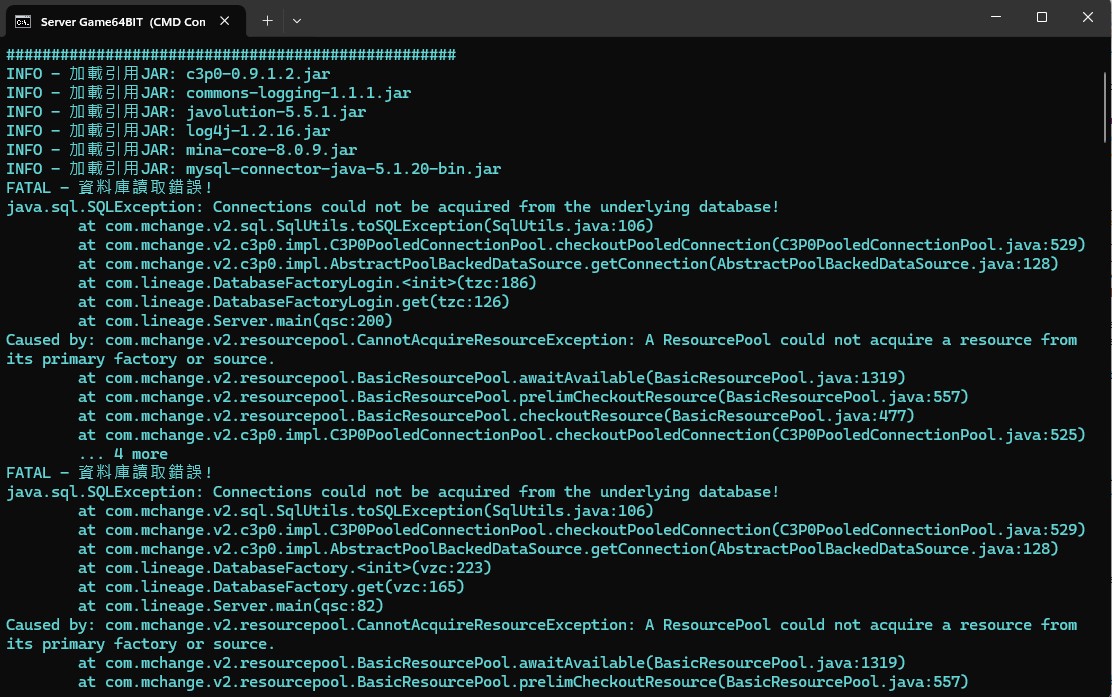Image resolution: width=1112 pixels, height=697 pixels.
Task: Close the Server Game64BIT tab
Action: click(225, 21)
